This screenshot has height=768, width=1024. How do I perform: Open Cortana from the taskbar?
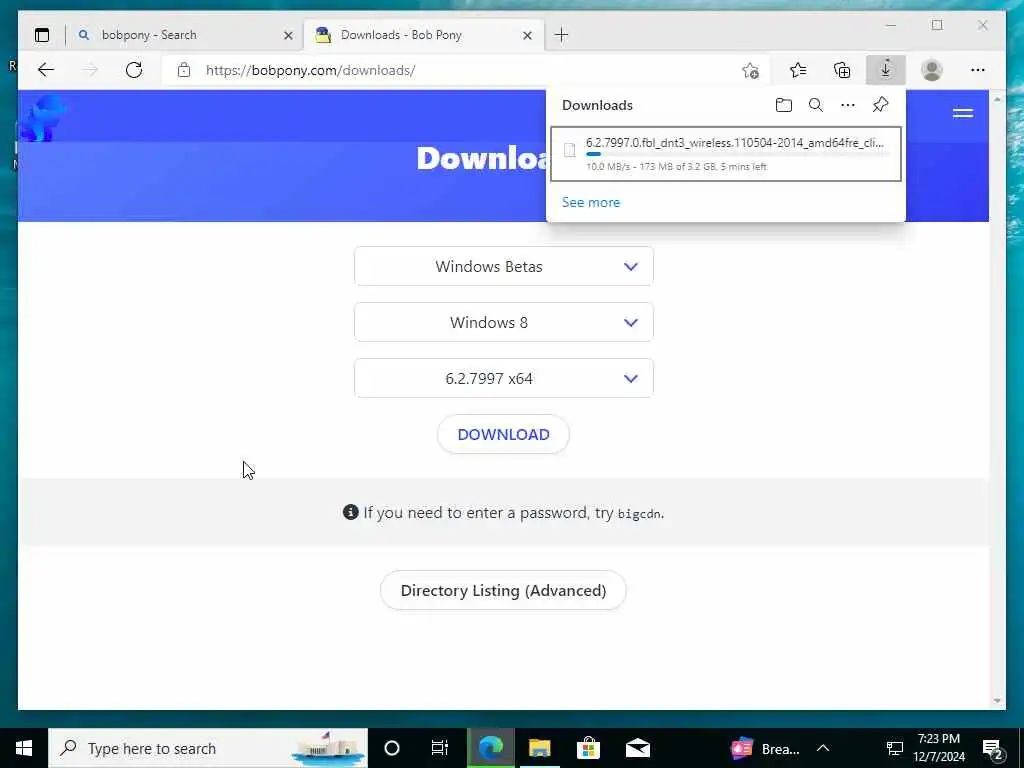click(392, 748)
